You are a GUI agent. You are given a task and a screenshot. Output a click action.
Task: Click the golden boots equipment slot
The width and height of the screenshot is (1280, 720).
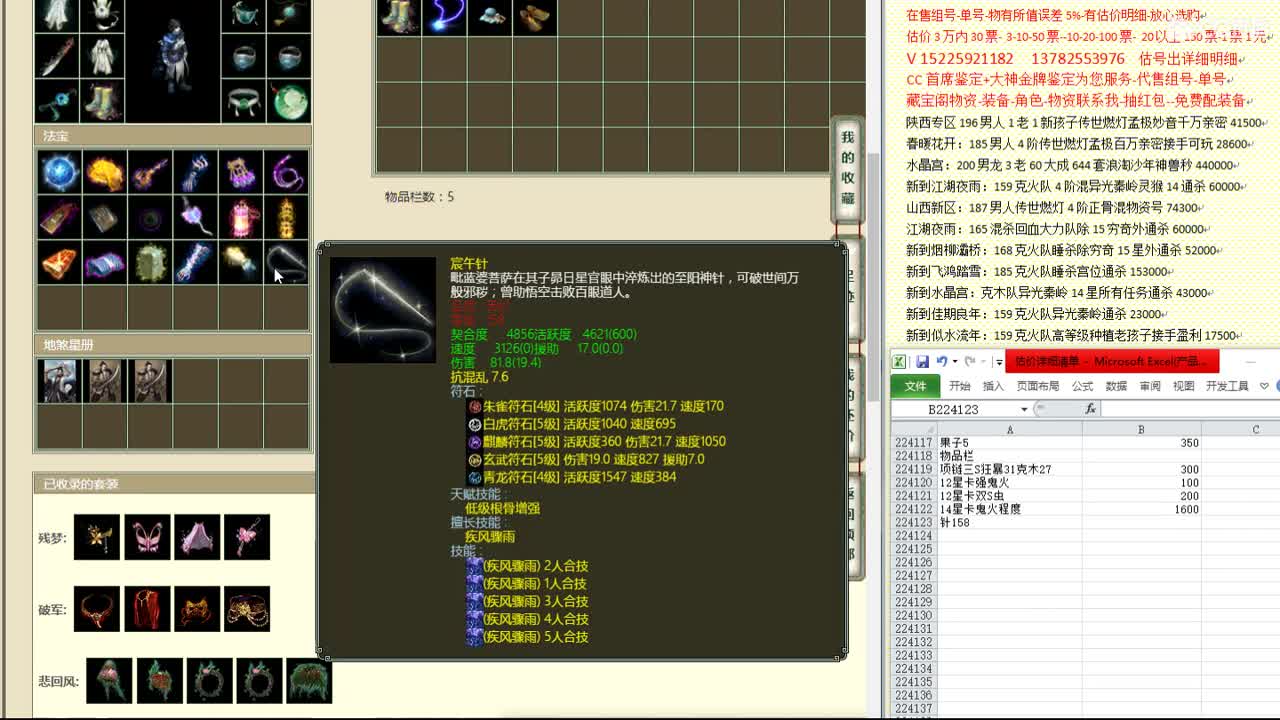click(101, 101)
